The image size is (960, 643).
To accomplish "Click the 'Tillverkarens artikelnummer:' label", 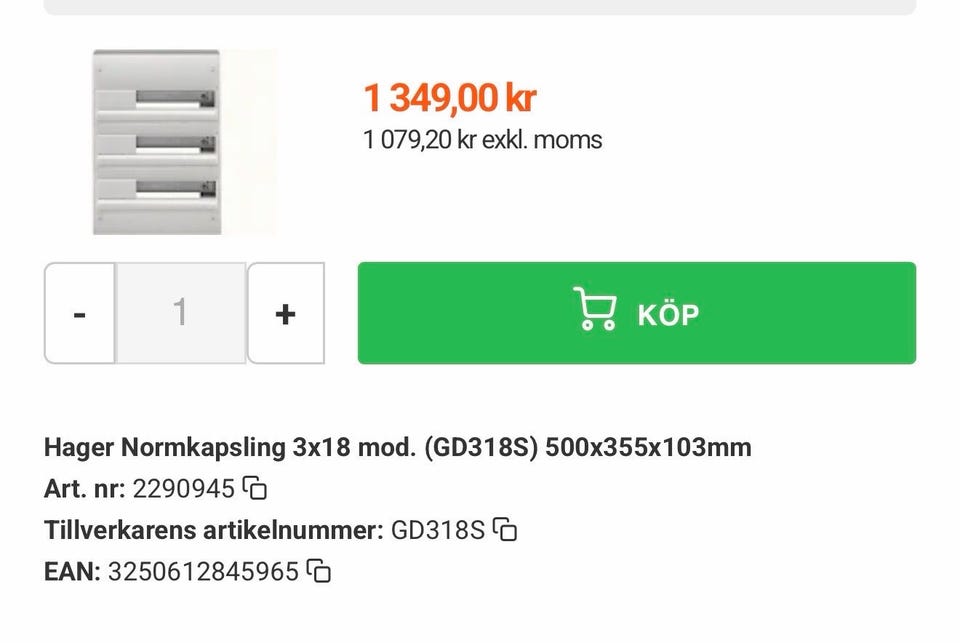I will [x=213, y=530].
